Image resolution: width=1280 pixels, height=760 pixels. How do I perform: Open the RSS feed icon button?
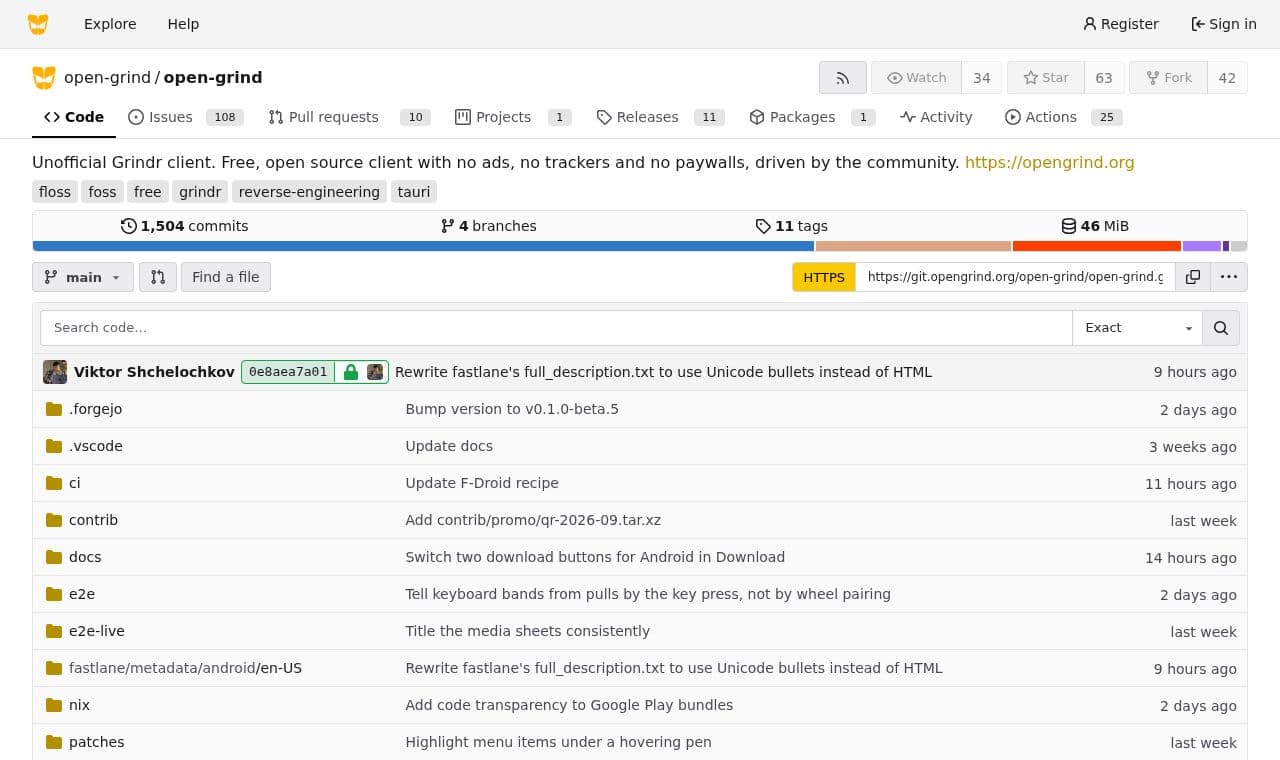[x=843, y=78]
